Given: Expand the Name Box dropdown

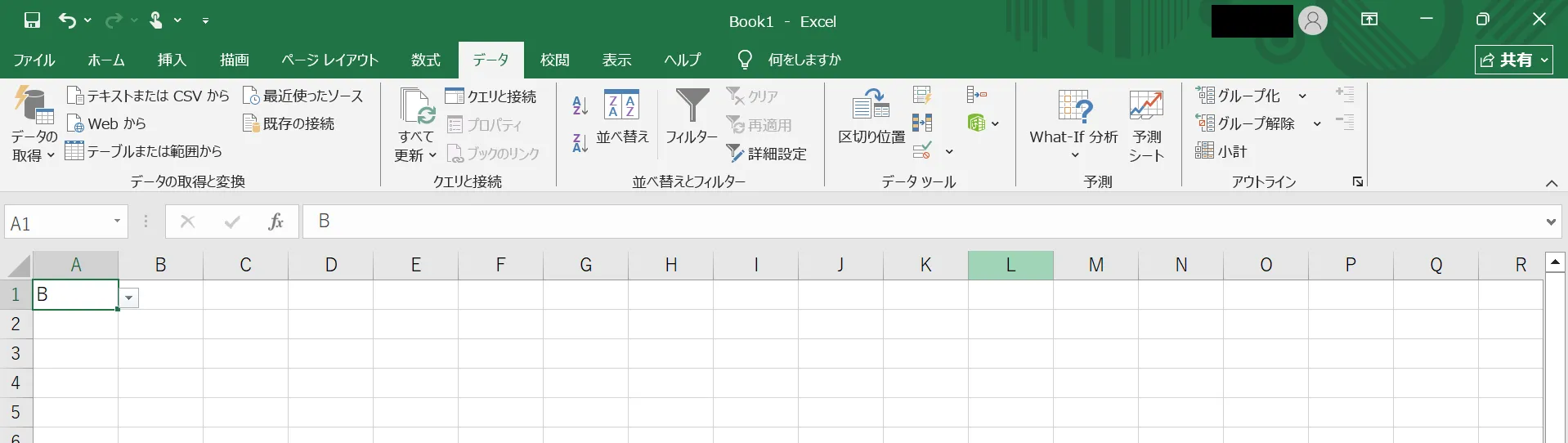Looking at the screenshot, I should (117, 221).
